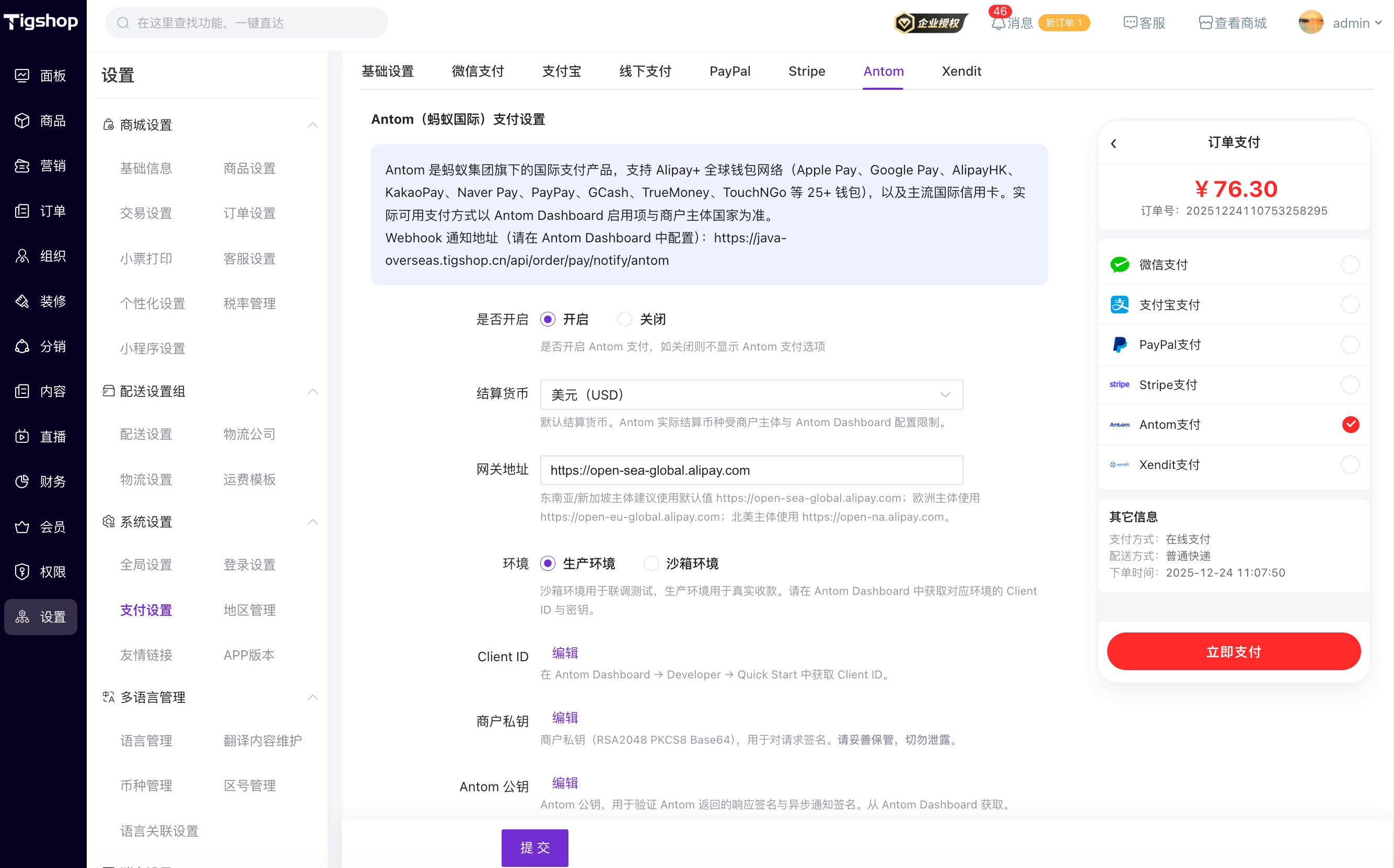Select Stripe支付 radio in preview

[x=1350, y=384]
